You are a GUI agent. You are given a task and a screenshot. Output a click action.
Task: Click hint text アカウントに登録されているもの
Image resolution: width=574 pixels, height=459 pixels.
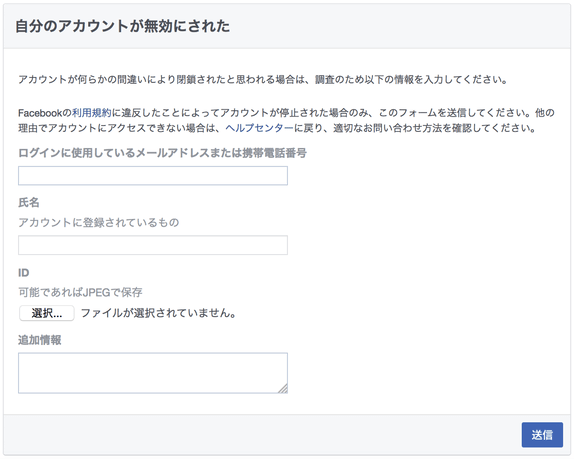tap(98, 222)
